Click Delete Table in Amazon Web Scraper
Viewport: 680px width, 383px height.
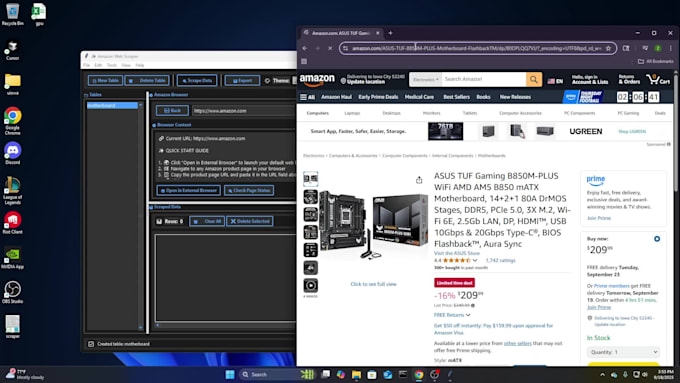[x=147, y=80]
